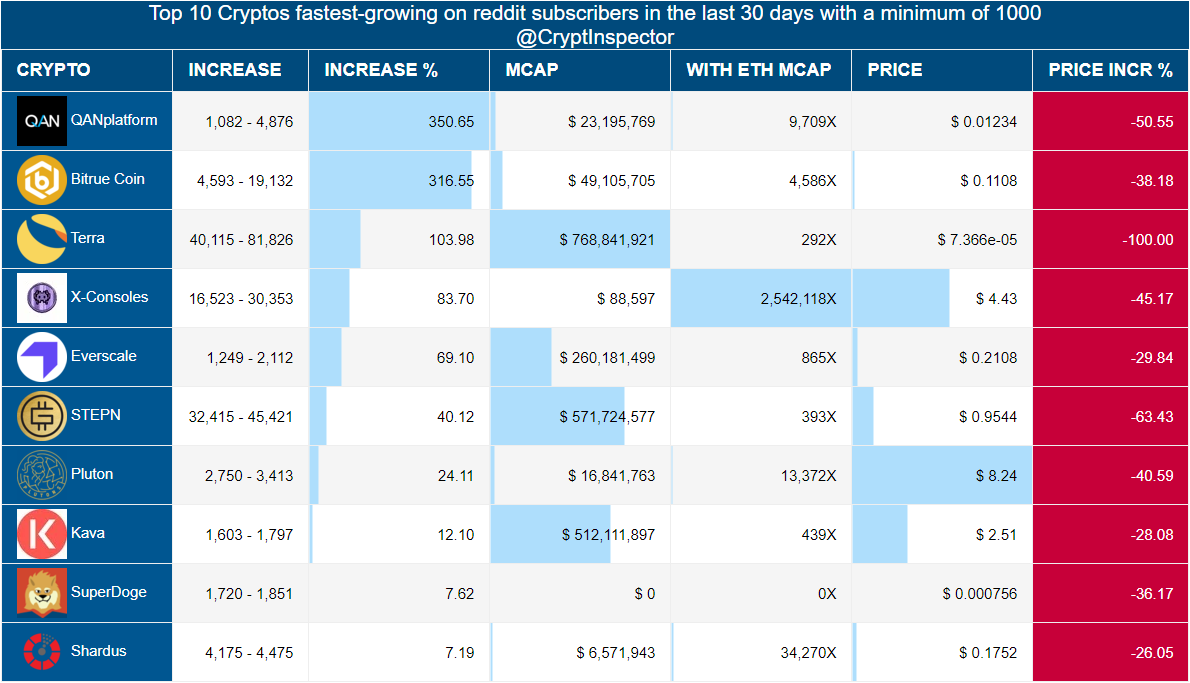
Task: Click the Terra moon logo icon
Action: tap(42, 240)
